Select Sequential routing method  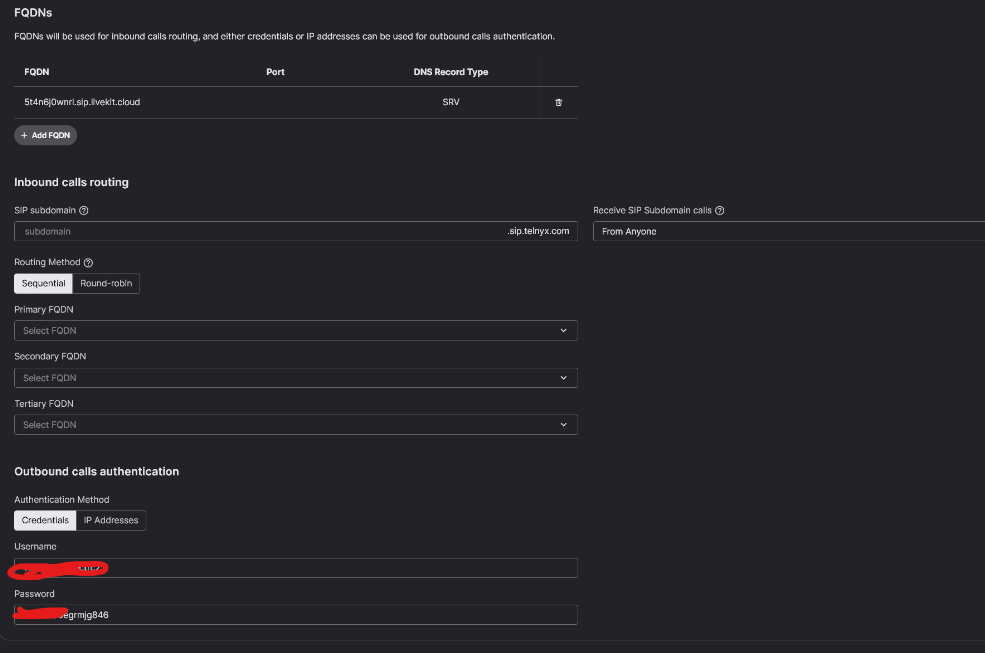click(x=44, y=284)
